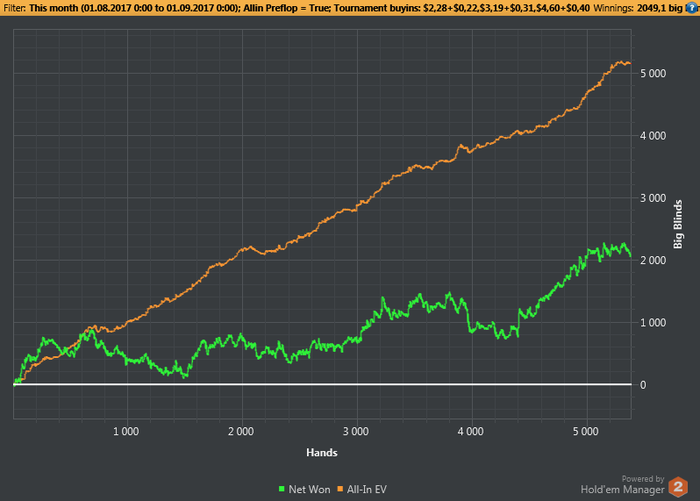Click the 4 000 hands axis label
The image size is (700, 501).
[471, 432]
